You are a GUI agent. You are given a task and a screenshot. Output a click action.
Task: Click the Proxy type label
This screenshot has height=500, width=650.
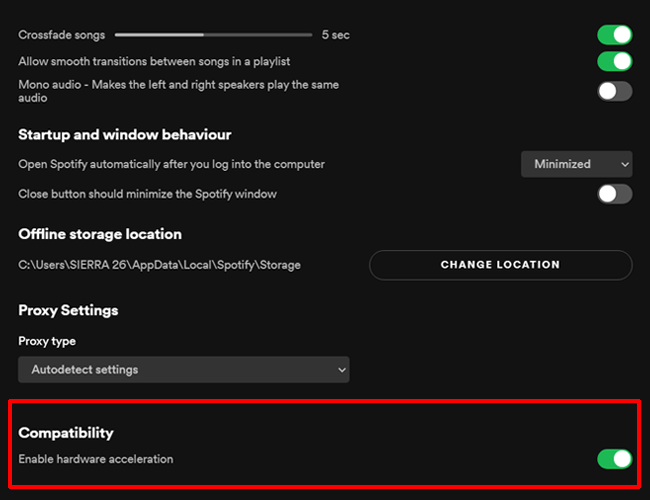(x=47, y=341)
